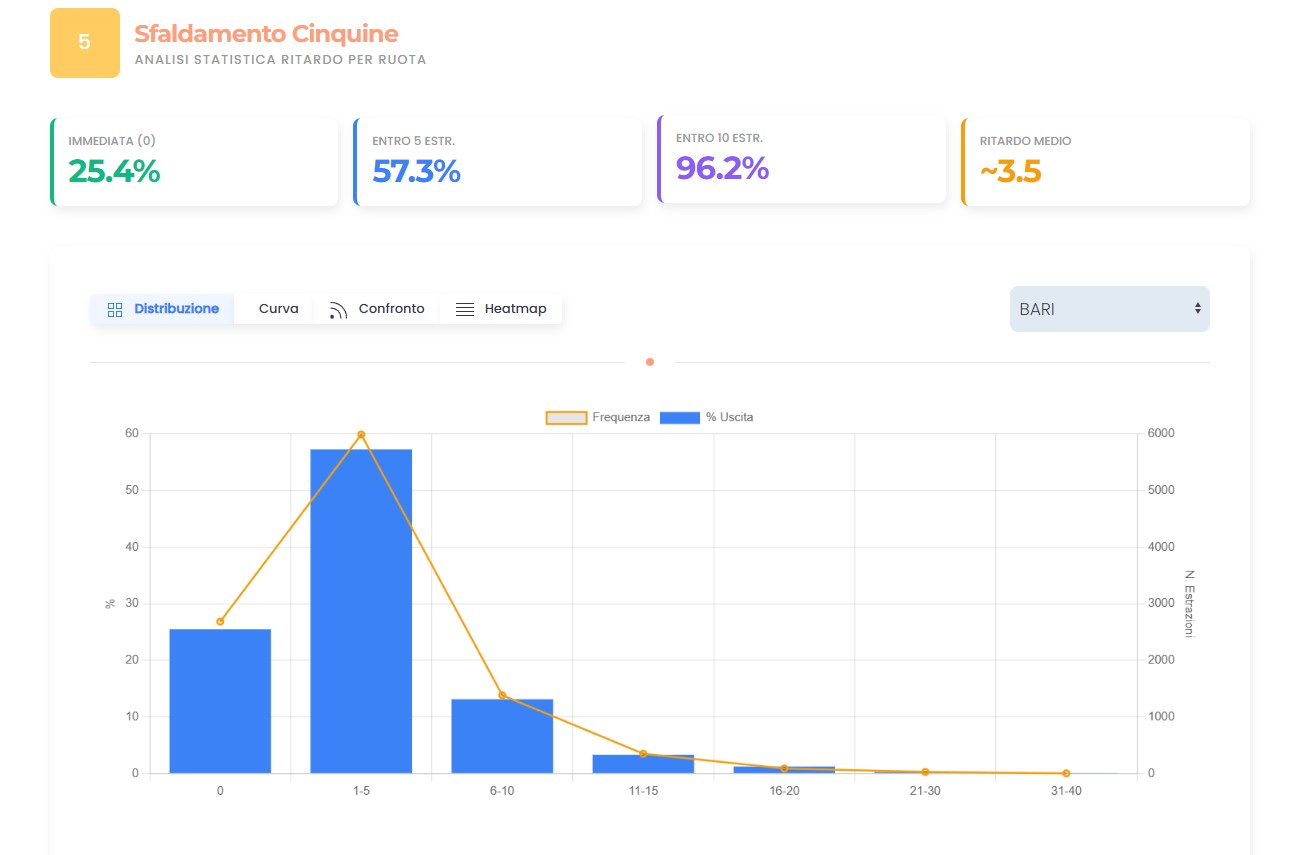Toggle the Frequenza legend series
Viewport: 1297px width, 855px height.
coord(620,417)
